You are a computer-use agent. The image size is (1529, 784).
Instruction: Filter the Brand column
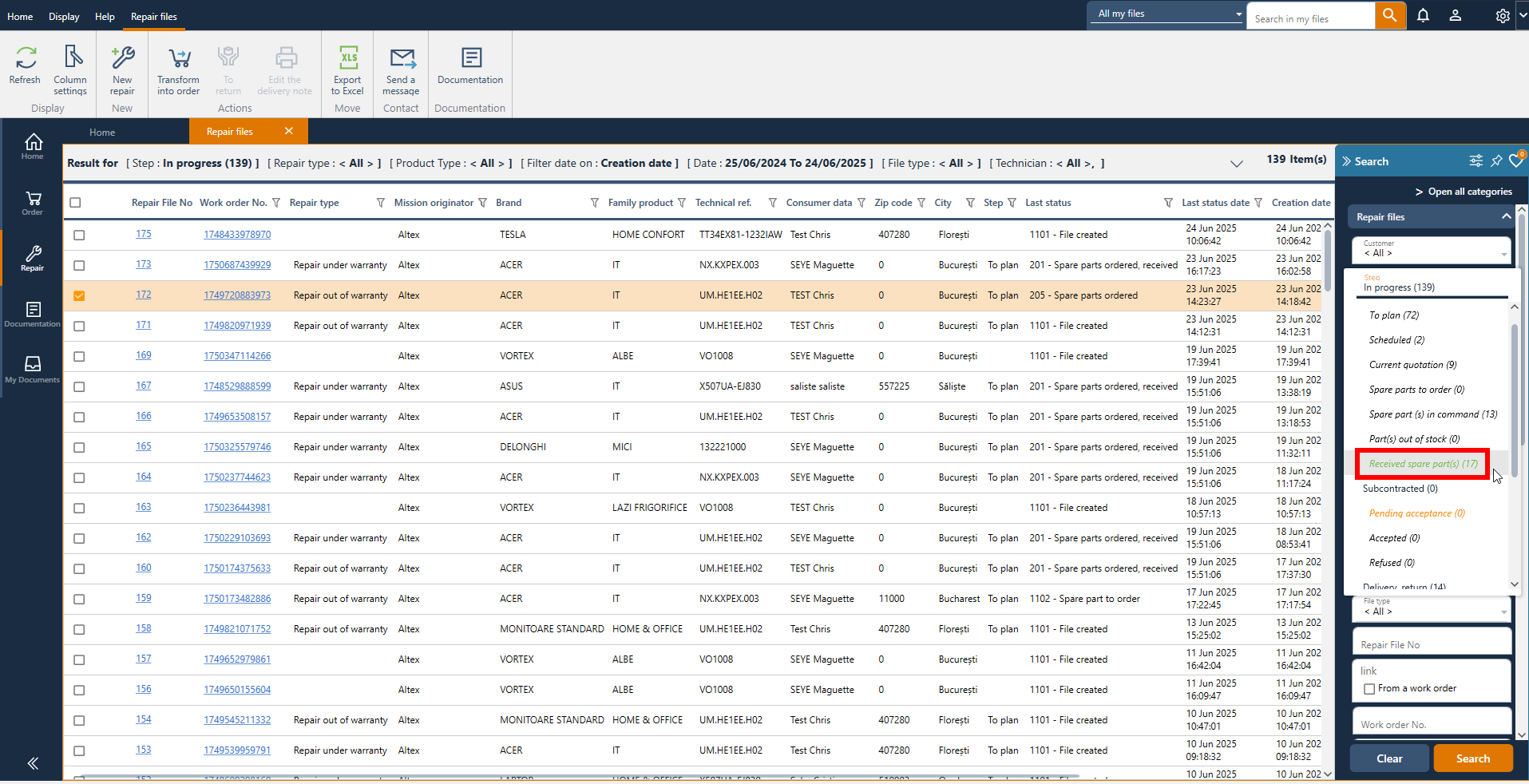[594, 203]
